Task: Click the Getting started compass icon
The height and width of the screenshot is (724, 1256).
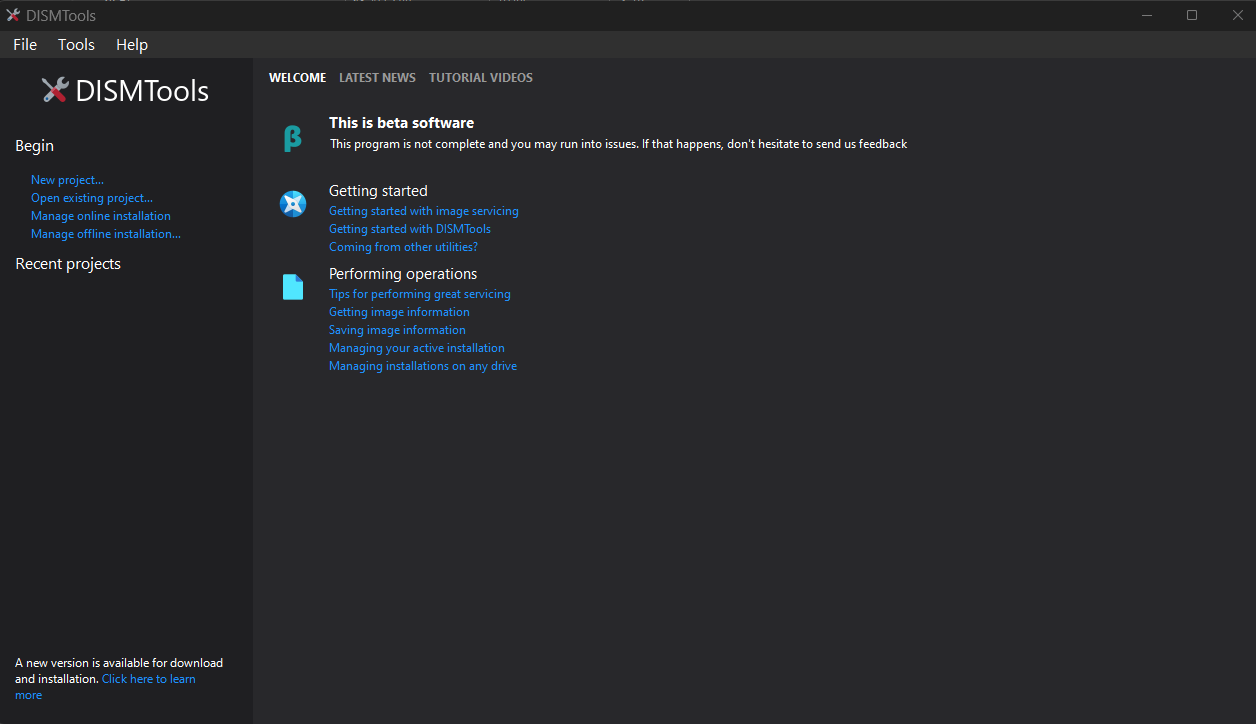Action: pyautogui.click(x=293, y=204)
